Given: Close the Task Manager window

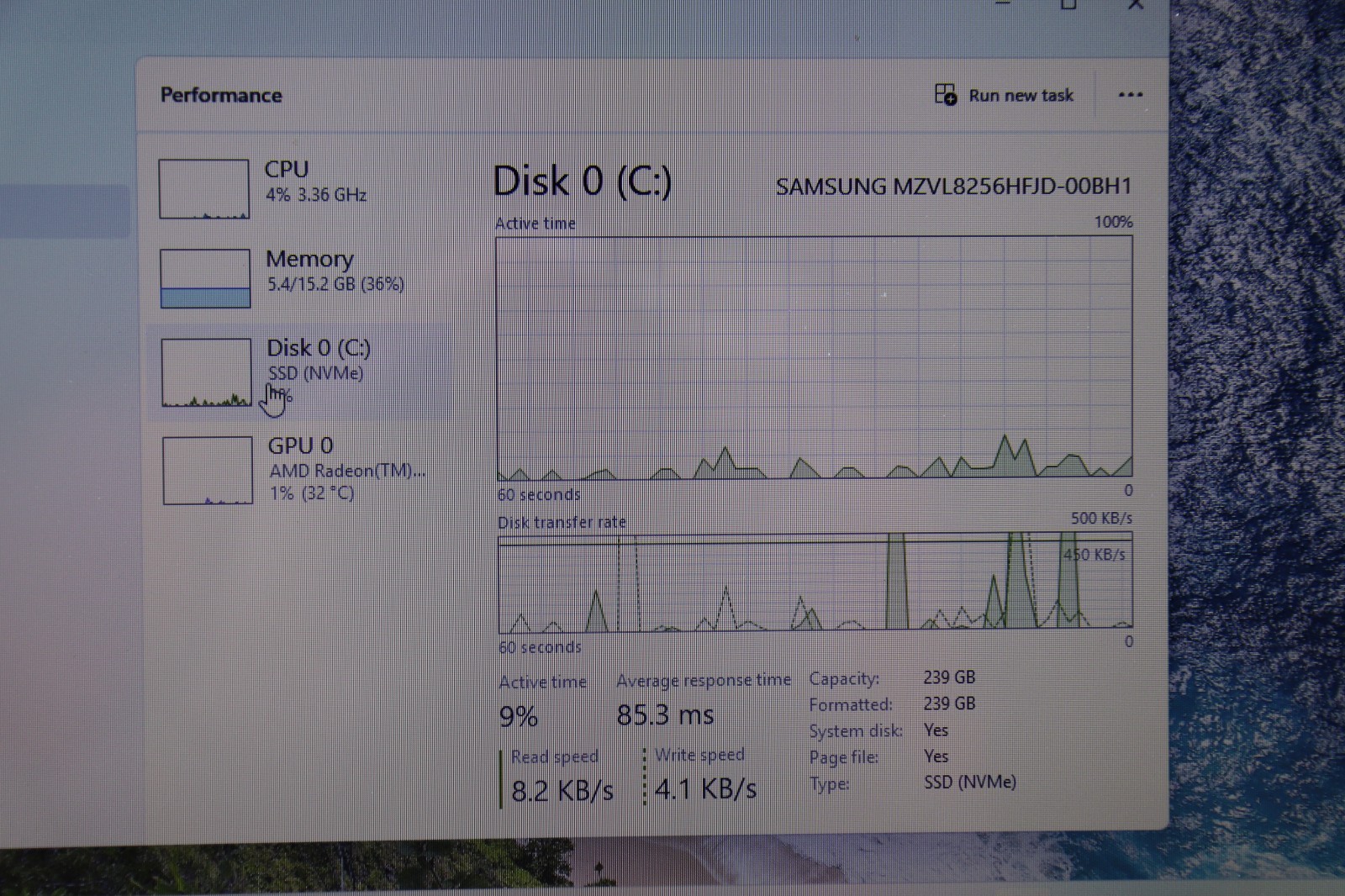Looking at the screenshot, I should 1136,4.
